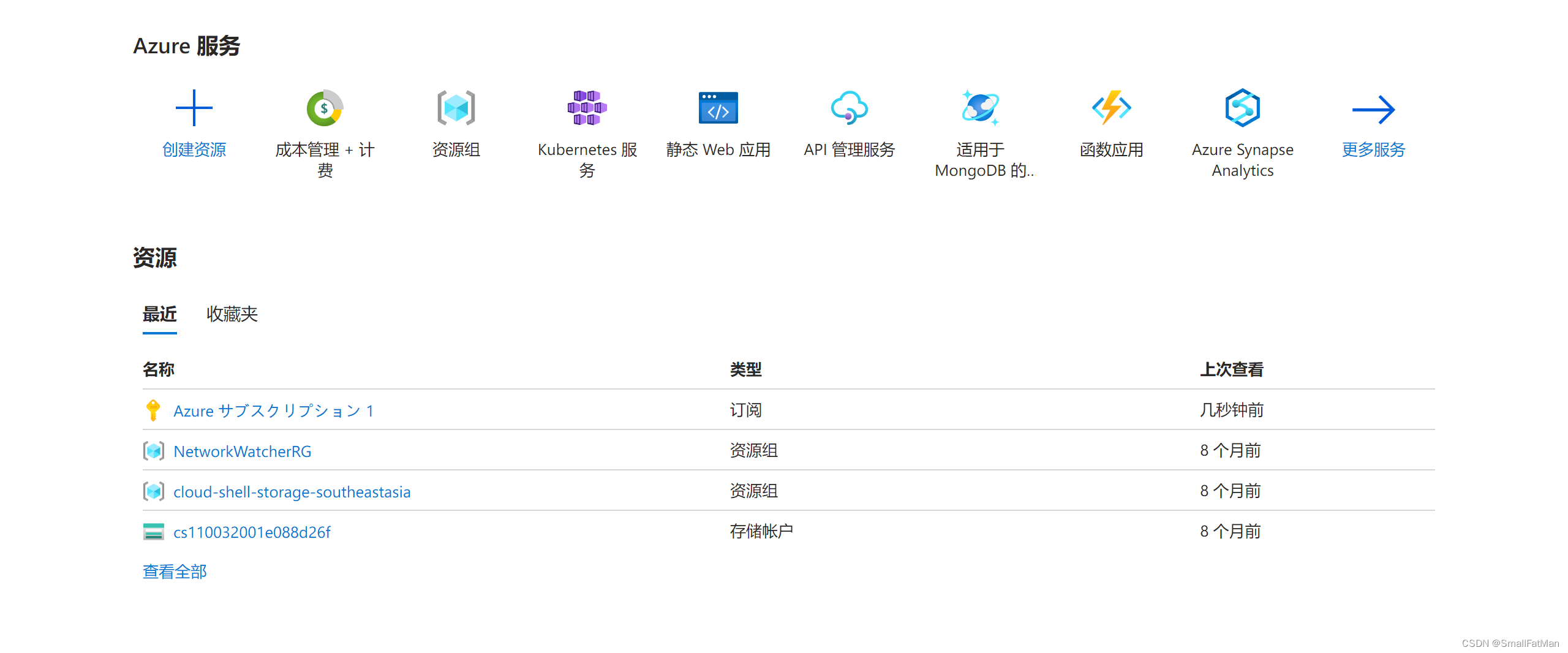The height and width of the screenshot is (653, 1568).
Task: Open the 静态 Web 应用 icon
Action: pyautogui.click(x=718, y=108)
